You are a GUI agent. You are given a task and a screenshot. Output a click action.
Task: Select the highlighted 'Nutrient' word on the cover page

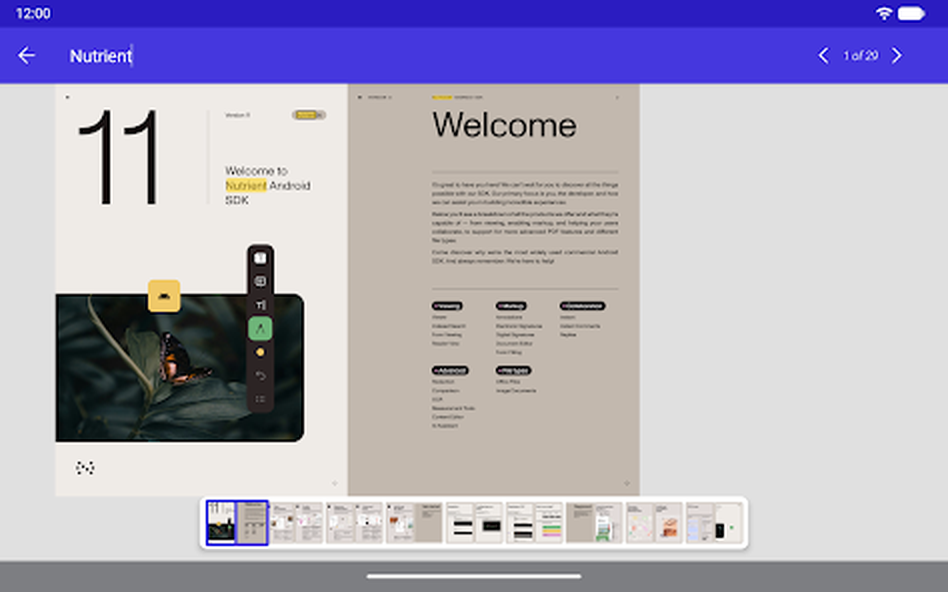246,186
